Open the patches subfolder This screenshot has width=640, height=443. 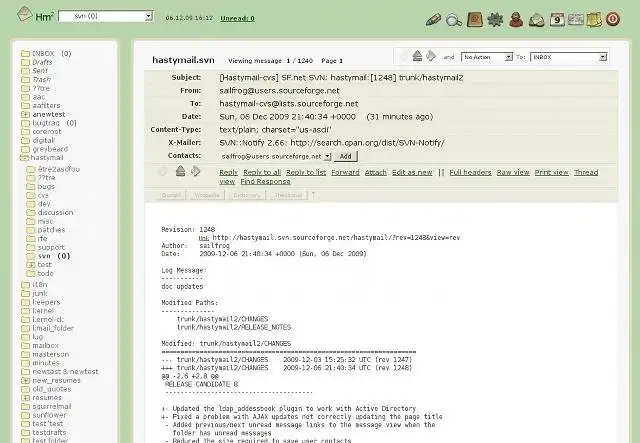pos(51,230)
